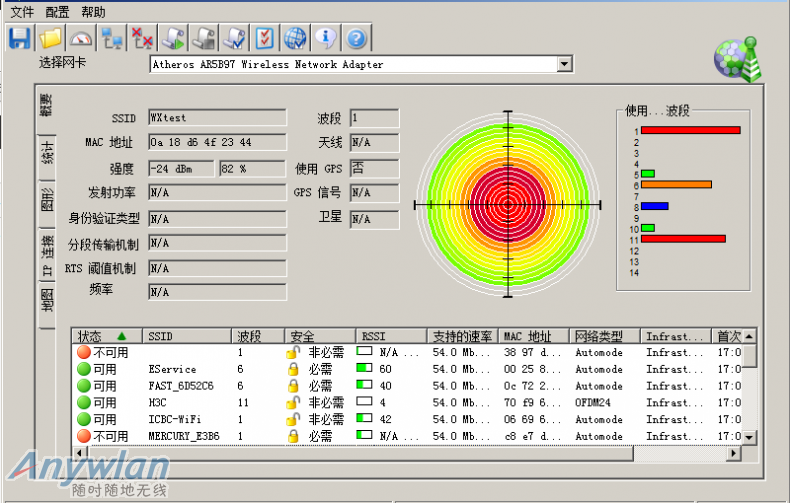Expand the network adapter dropdown arrow
The height and width of the screenshot is (503, 790).
[564, 64]
